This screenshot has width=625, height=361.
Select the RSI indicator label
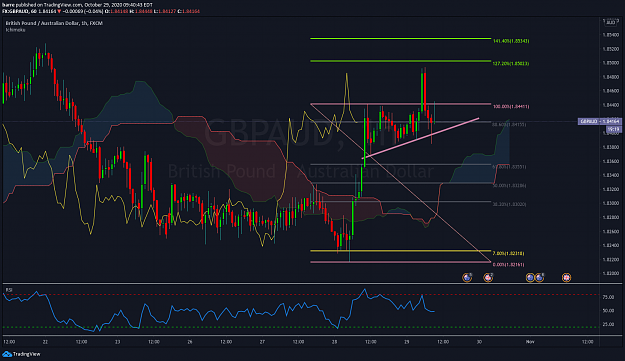pos(9,289)
